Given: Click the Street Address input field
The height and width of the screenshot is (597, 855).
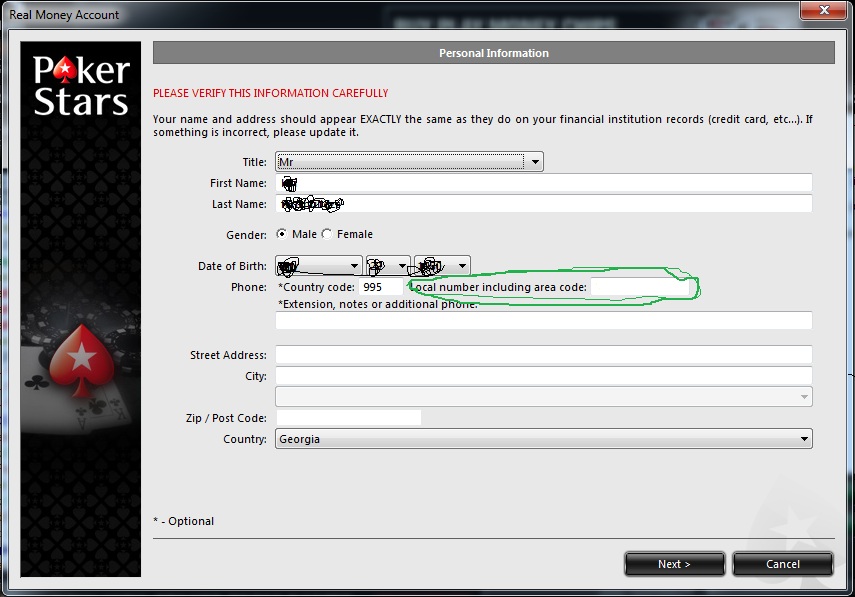Looking at the screenshot, I should point(544,355).
